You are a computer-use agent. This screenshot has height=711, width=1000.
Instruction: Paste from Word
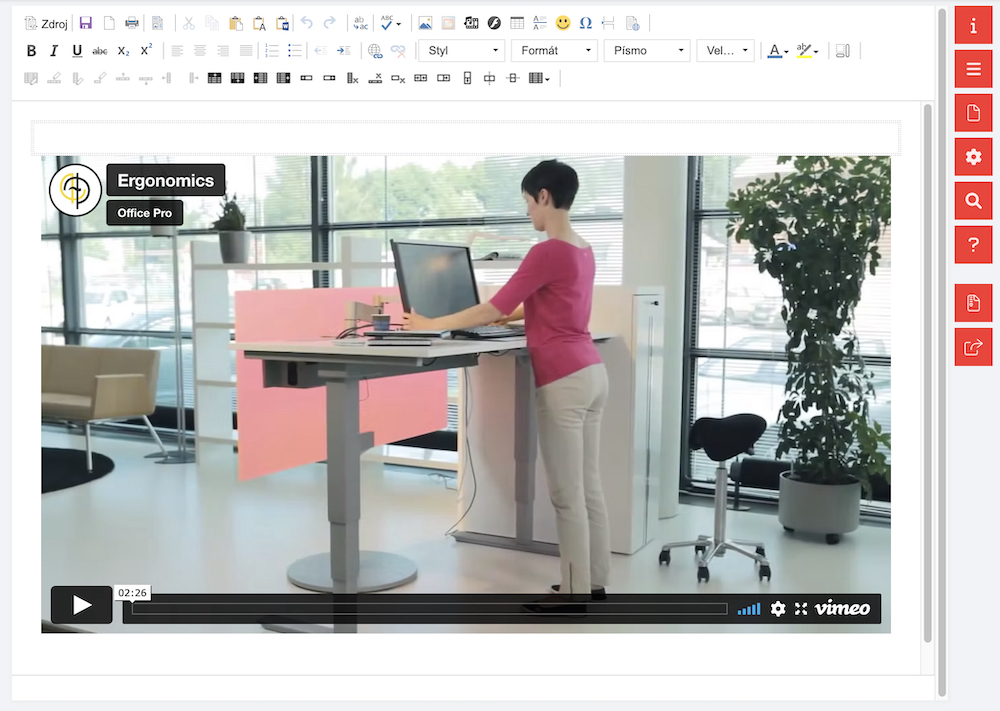[x=283, y=24]
